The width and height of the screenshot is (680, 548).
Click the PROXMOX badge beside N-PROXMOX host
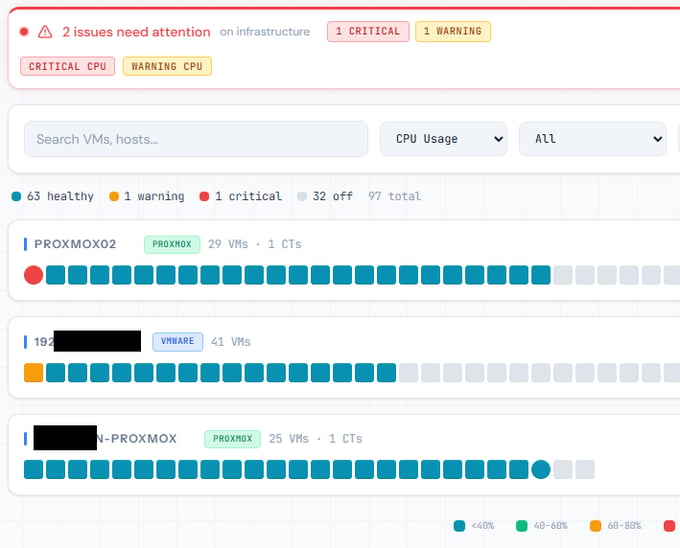[x=232, y=439]
